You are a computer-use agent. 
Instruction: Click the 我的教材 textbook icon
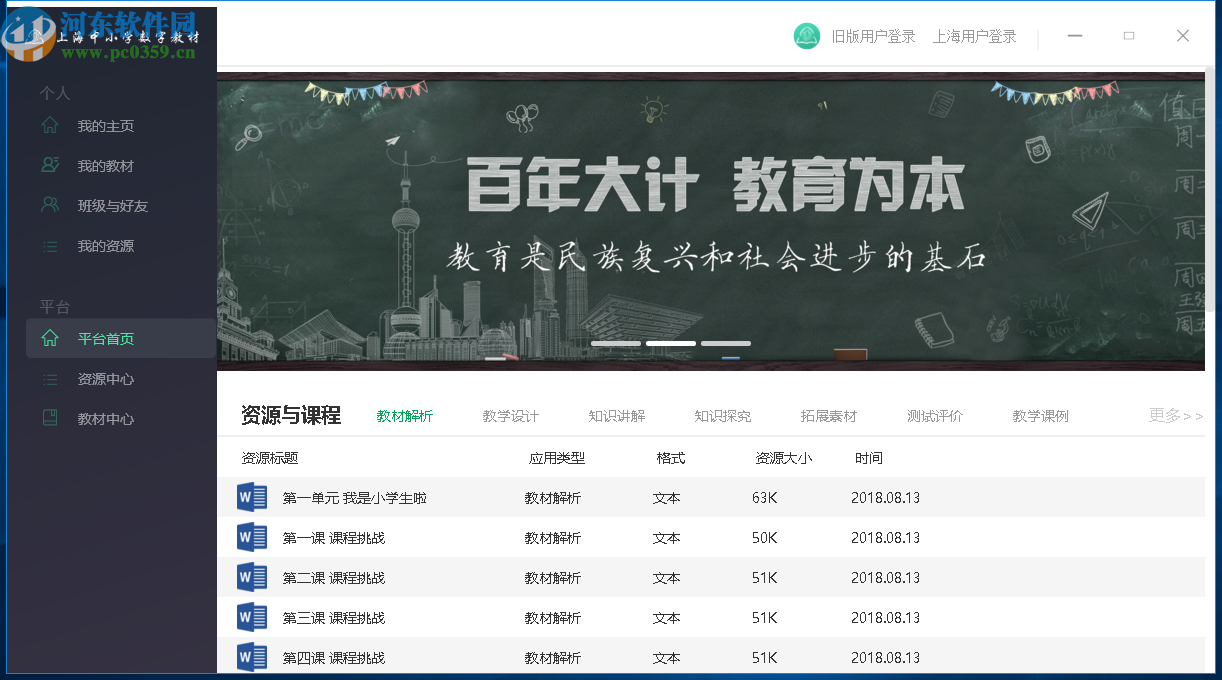pyautogui.click(x=50, y=165)
